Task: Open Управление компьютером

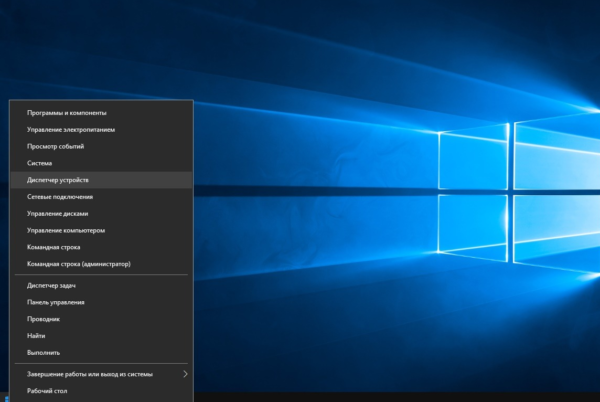Action: coord(101,231)
